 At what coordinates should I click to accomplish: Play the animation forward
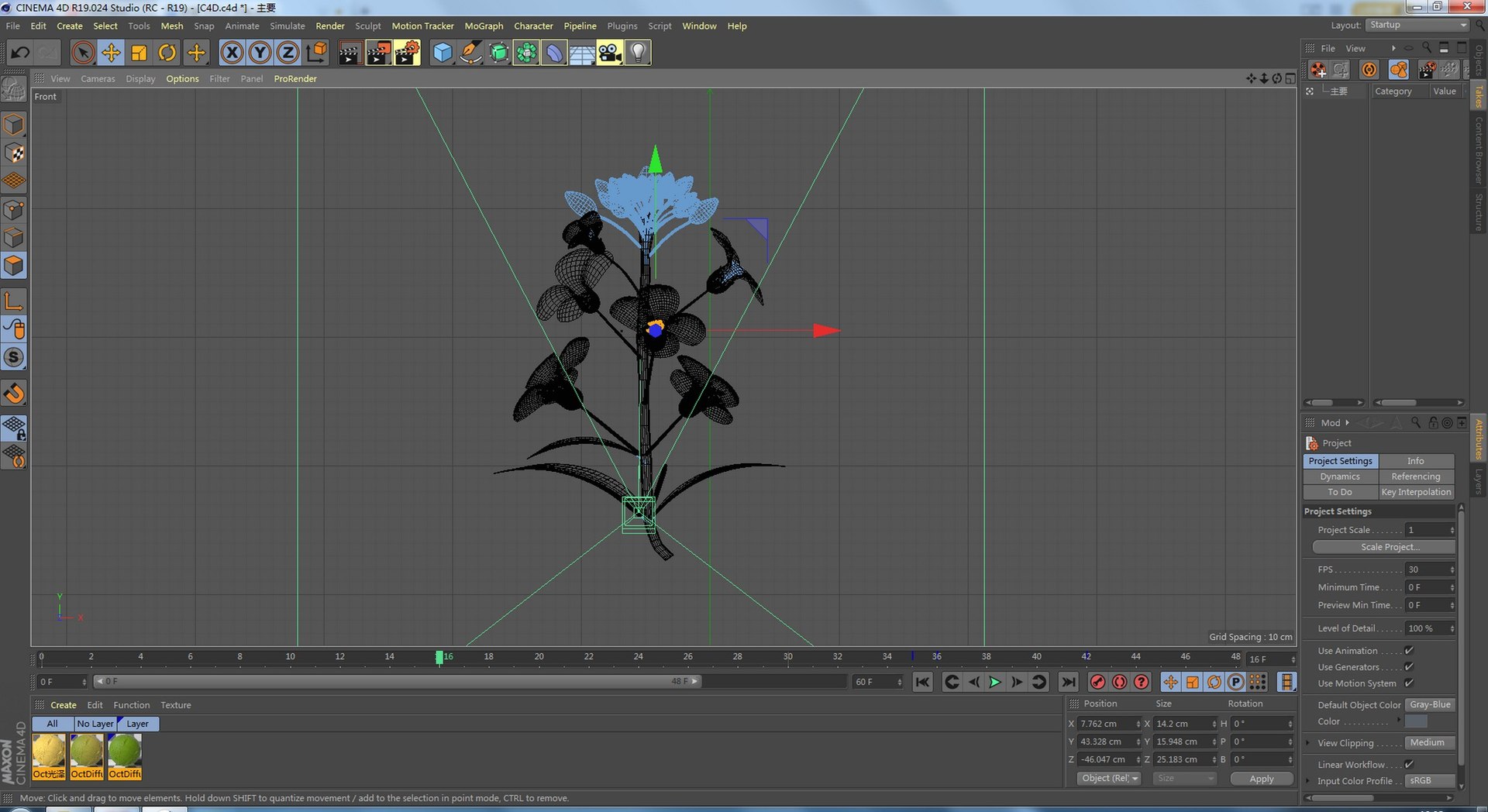coord(995,682)
